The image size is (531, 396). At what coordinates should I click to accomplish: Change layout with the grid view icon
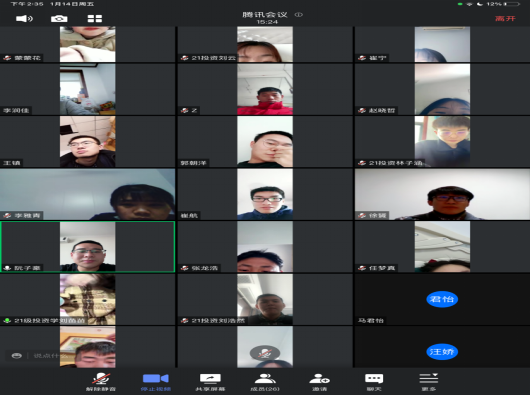(94, 18)
